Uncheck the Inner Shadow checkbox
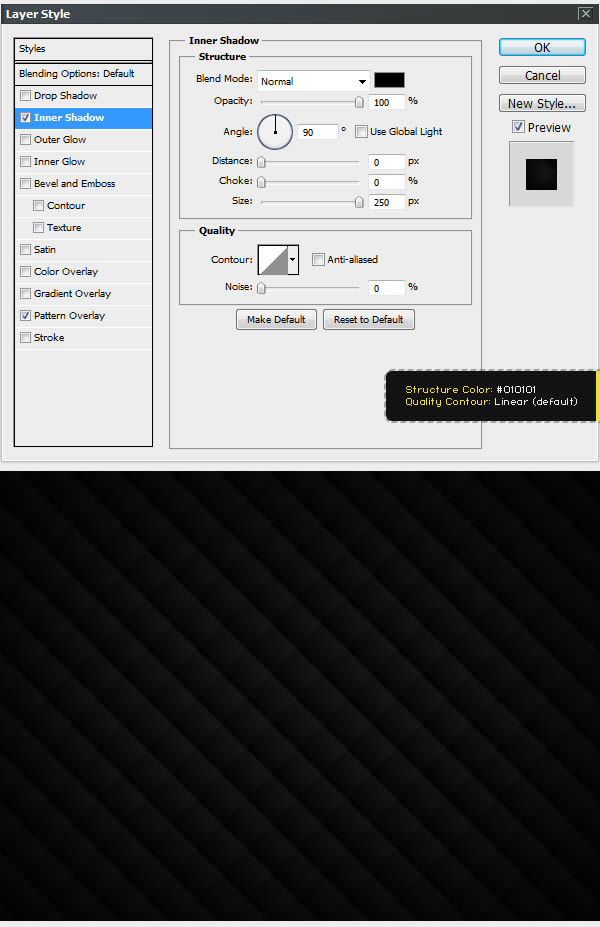Viewport: 600px width, 927px height. coord(25,118)
